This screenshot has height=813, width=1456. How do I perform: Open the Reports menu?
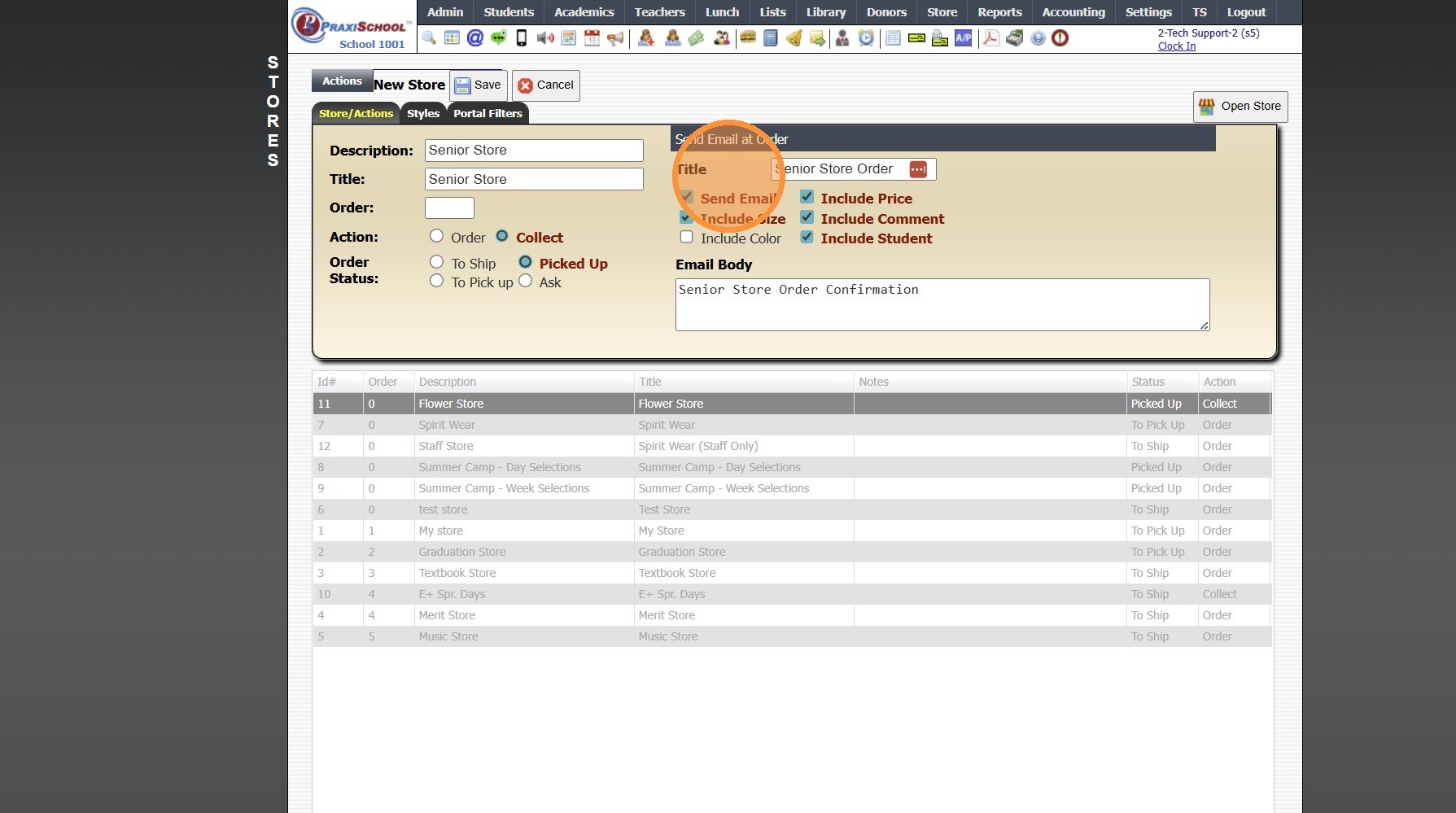coord(1000,12)
